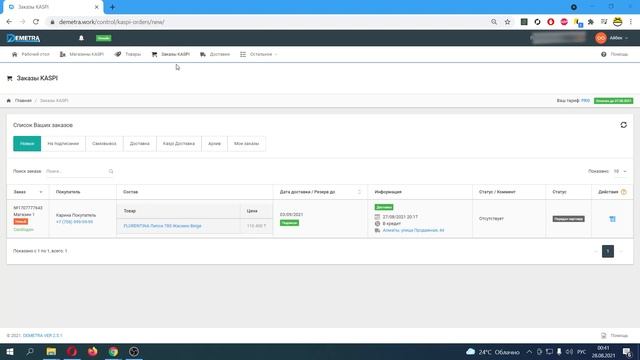Click the search magnifier in order search

111,171
